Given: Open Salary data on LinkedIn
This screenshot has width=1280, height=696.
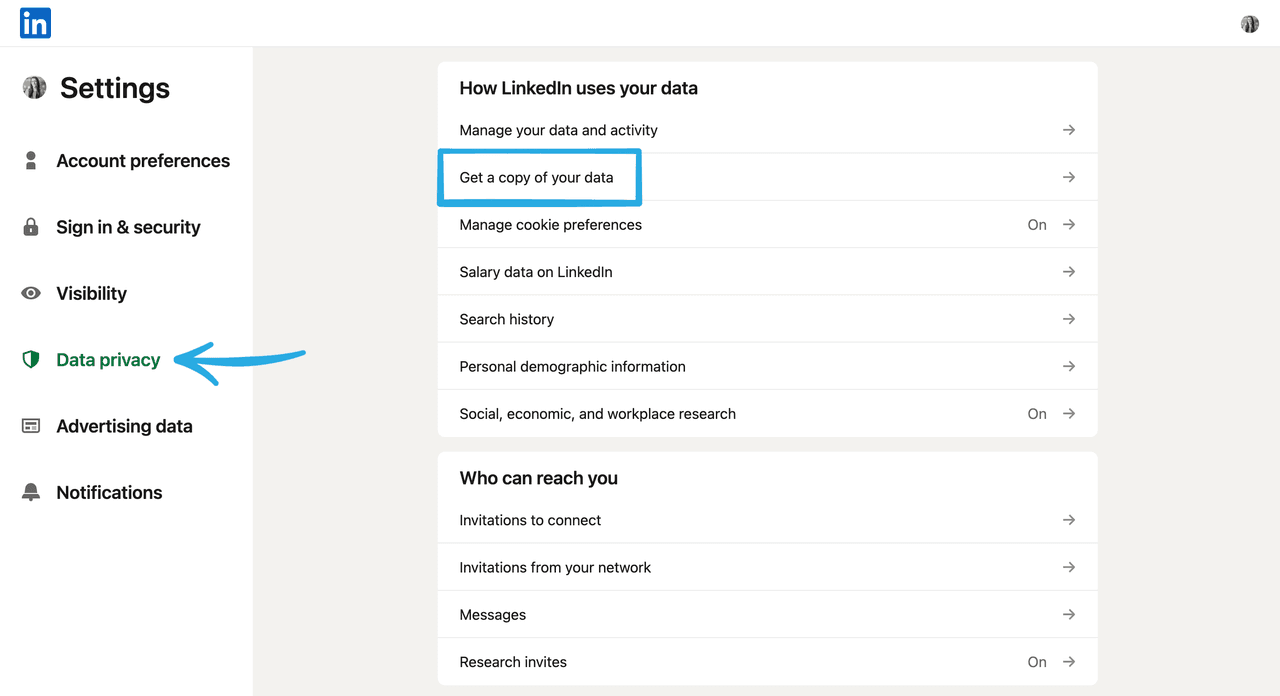Looking at the screenshot, I should [536, 272].
